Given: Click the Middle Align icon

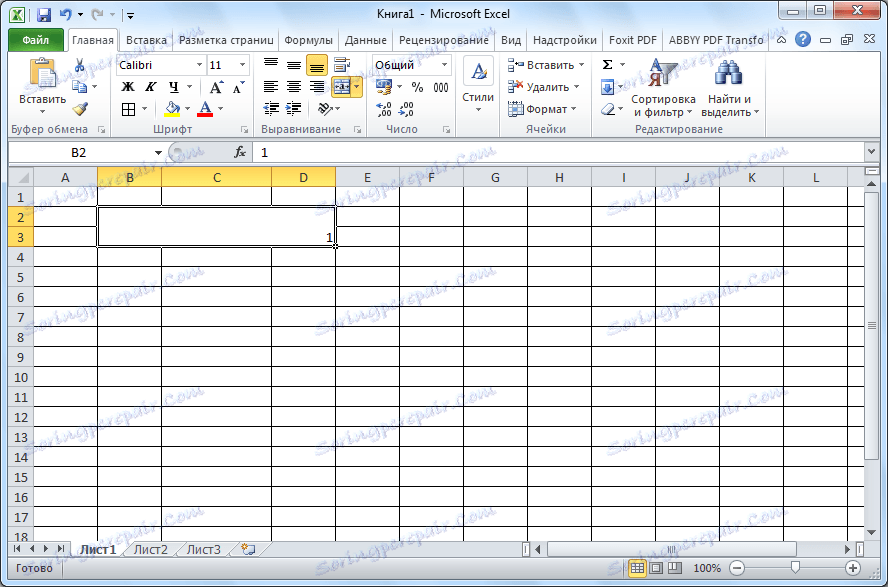Looking at the screenshot, I should coord(294,65).
